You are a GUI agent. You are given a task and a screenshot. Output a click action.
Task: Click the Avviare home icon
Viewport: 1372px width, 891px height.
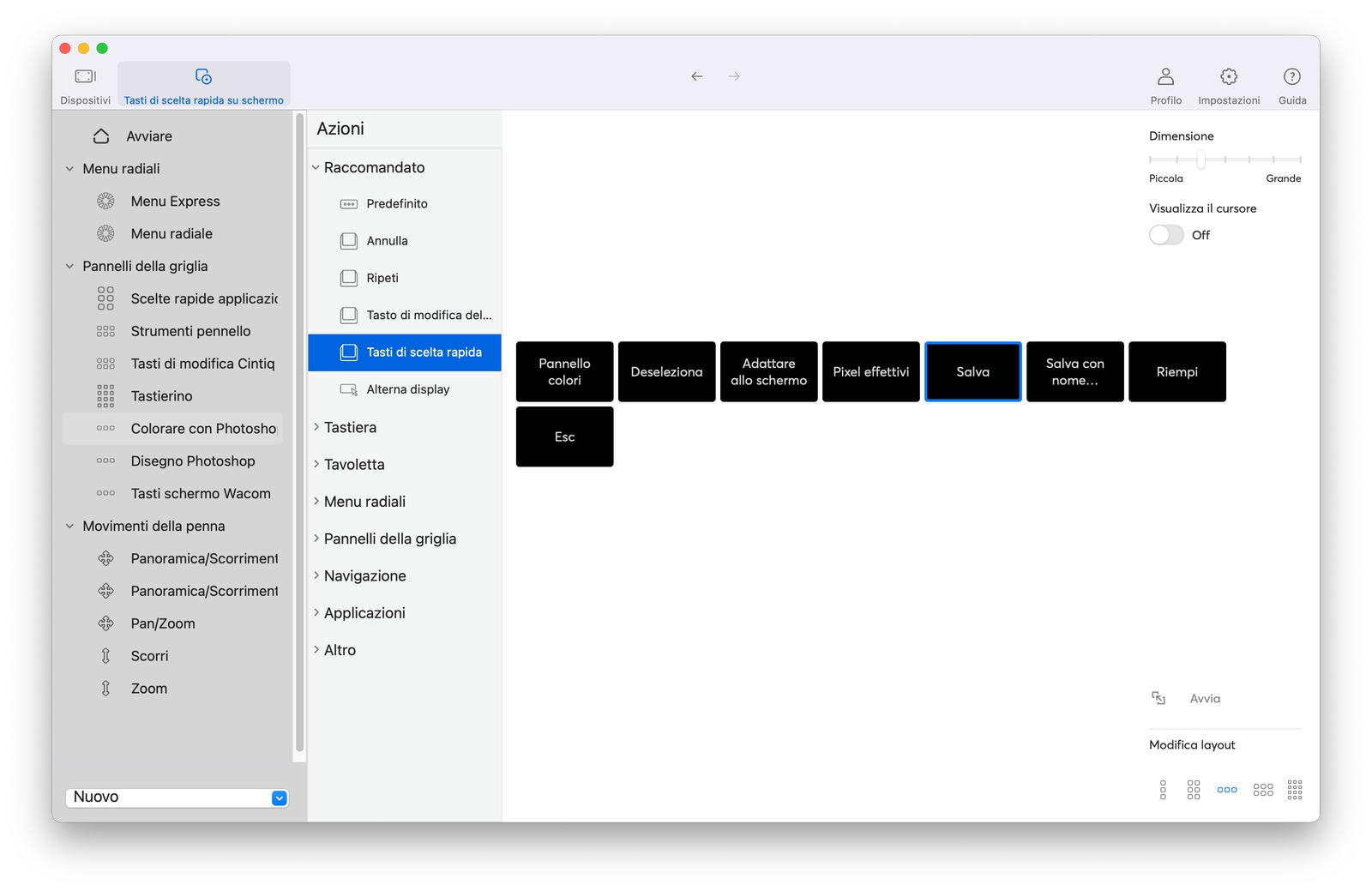point(101,136)
